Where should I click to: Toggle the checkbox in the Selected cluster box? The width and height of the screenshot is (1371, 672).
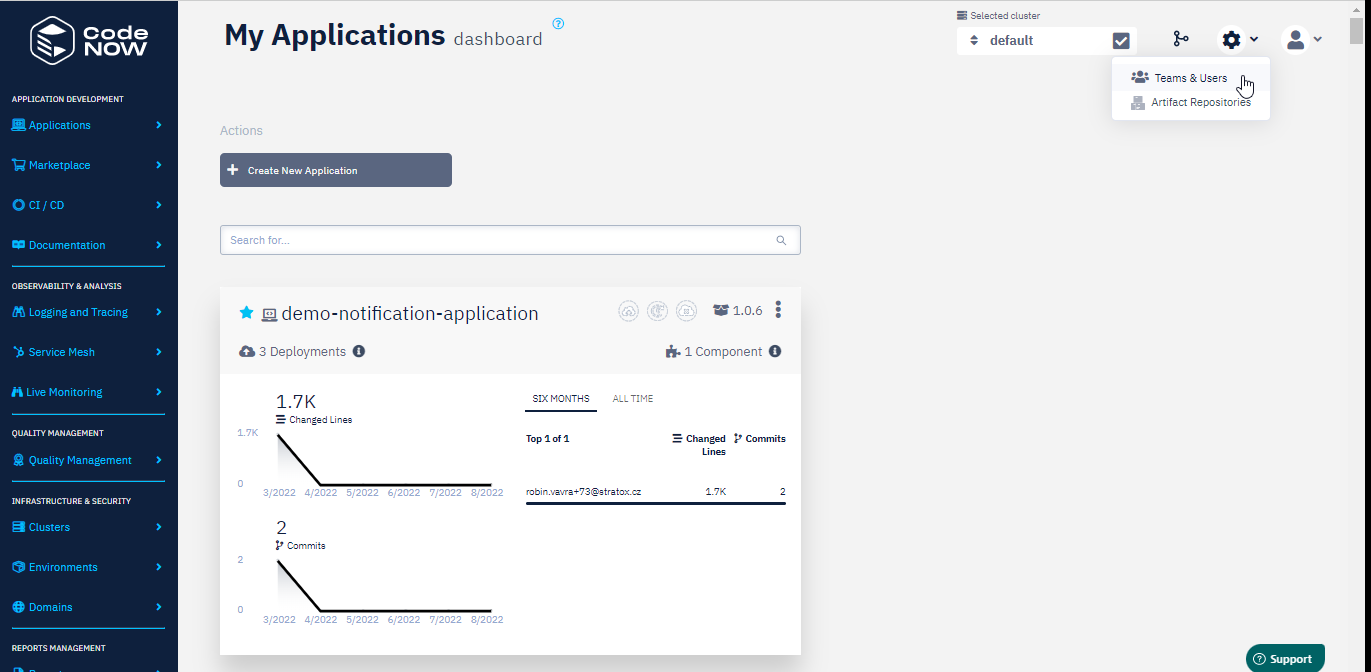[x=1121, y=41]
